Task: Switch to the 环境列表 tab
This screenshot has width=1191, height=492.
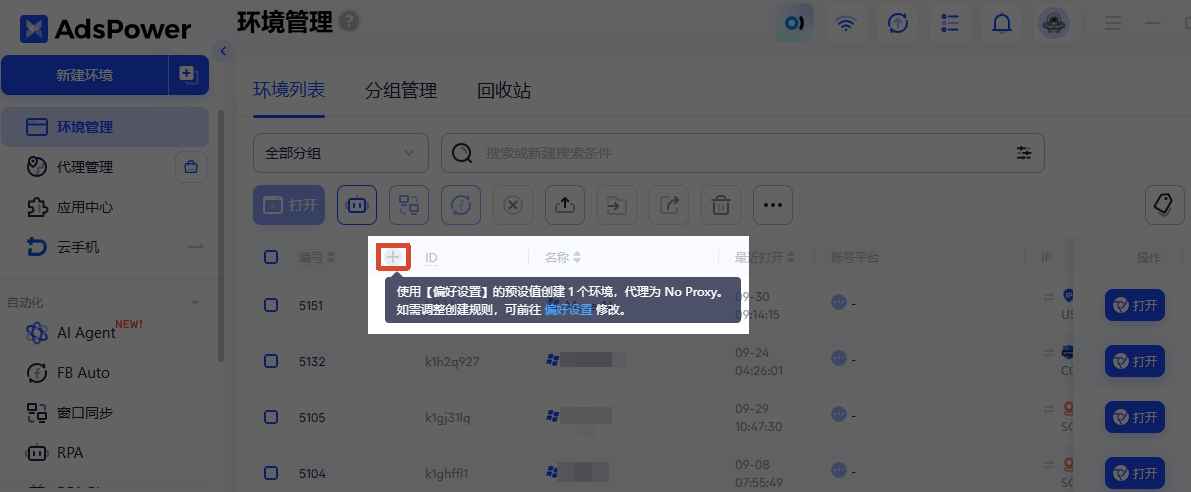Action: tap(289, 91)
